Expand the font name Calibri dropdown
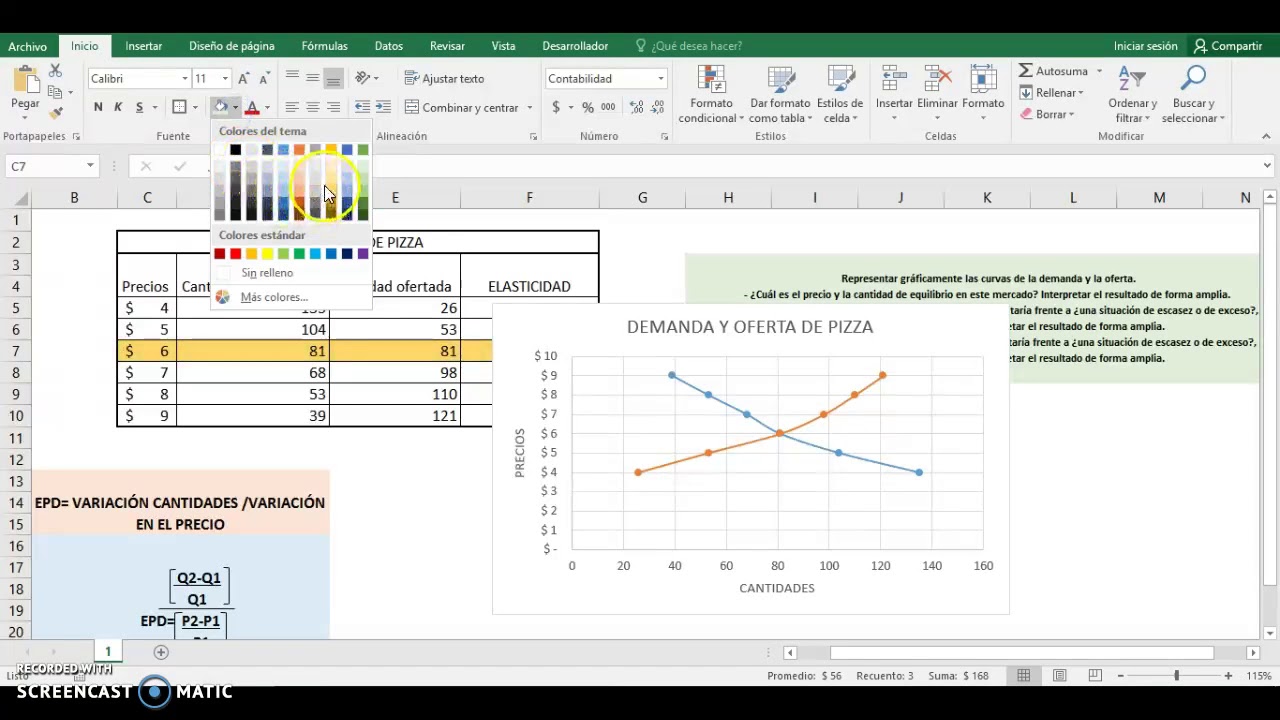Viewport: 1280px width, 720px height. point(185,78)
